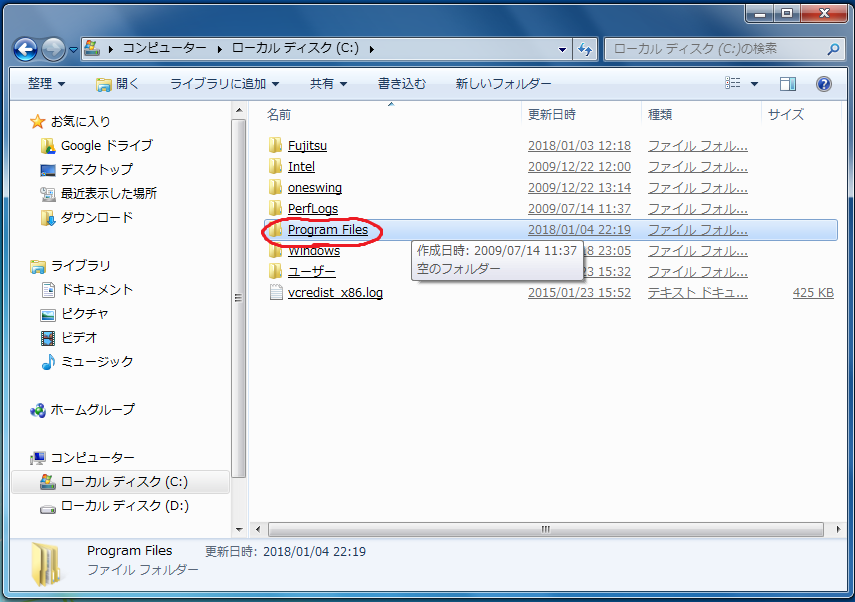Select コンピューター in the navigation pane
The width and height of the screenshot is (855, 602).
pyautogui.click(x=92, y=457)
